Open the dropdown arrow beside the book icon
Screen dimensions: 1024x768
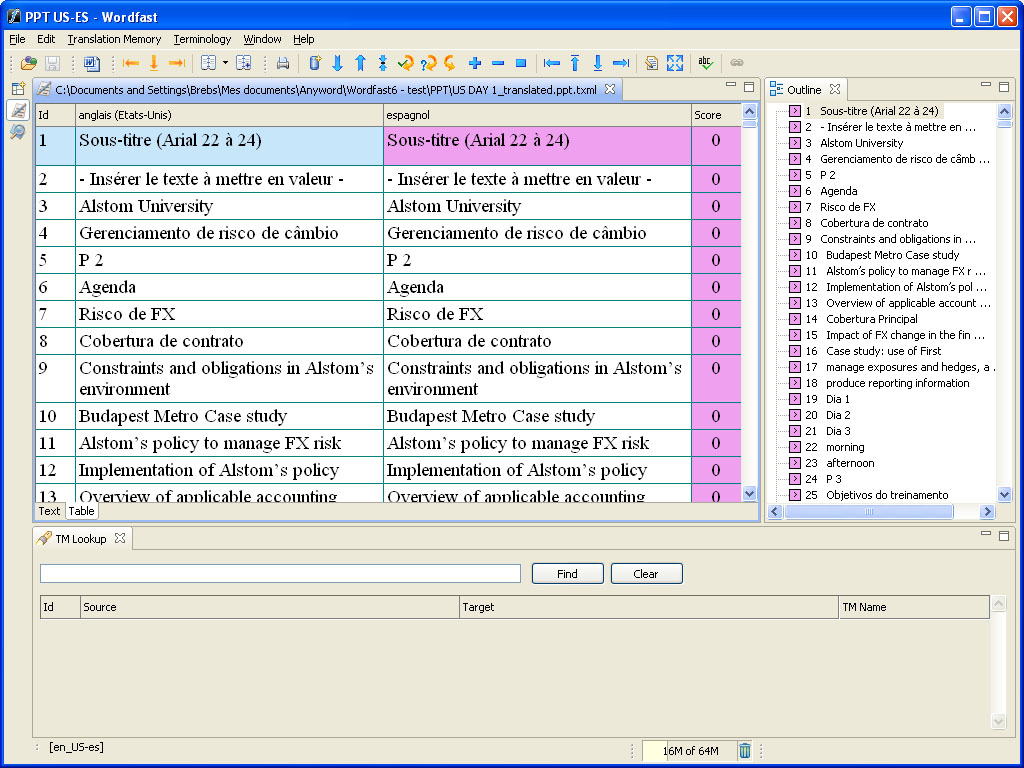point(225,63)
